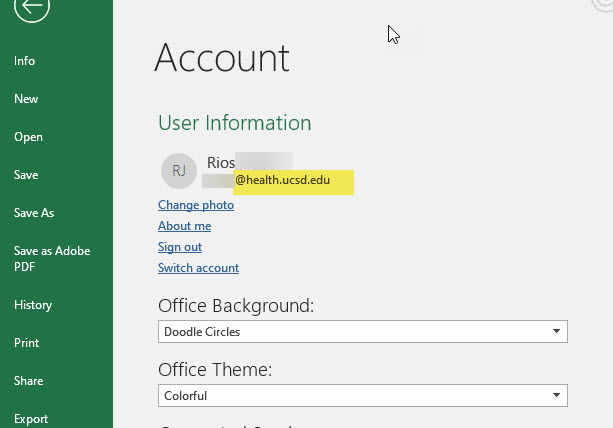The width and height of the screenshot is (613, 428).
Task: Open the History page
Action: point(33,305)
